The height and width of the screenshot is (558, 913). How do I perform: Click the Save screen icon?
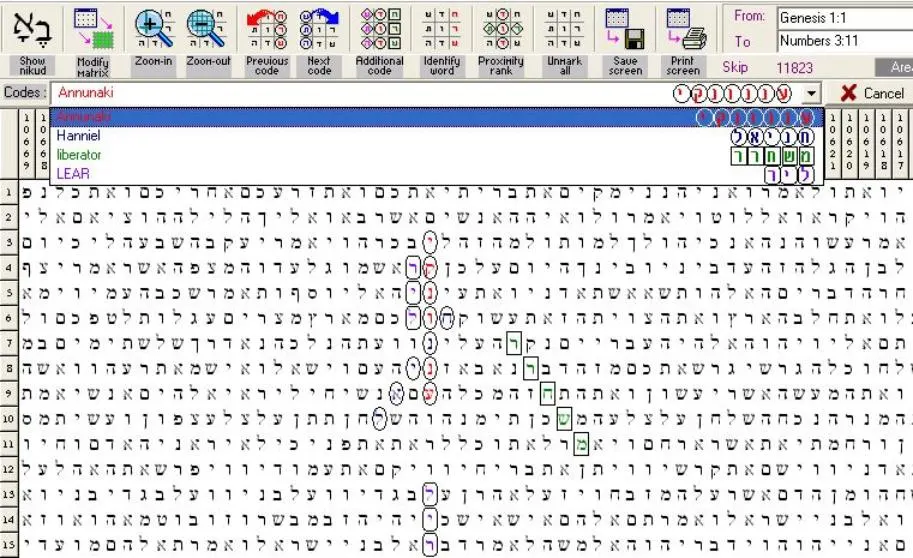pyautogui.click(x=625, y=29)
